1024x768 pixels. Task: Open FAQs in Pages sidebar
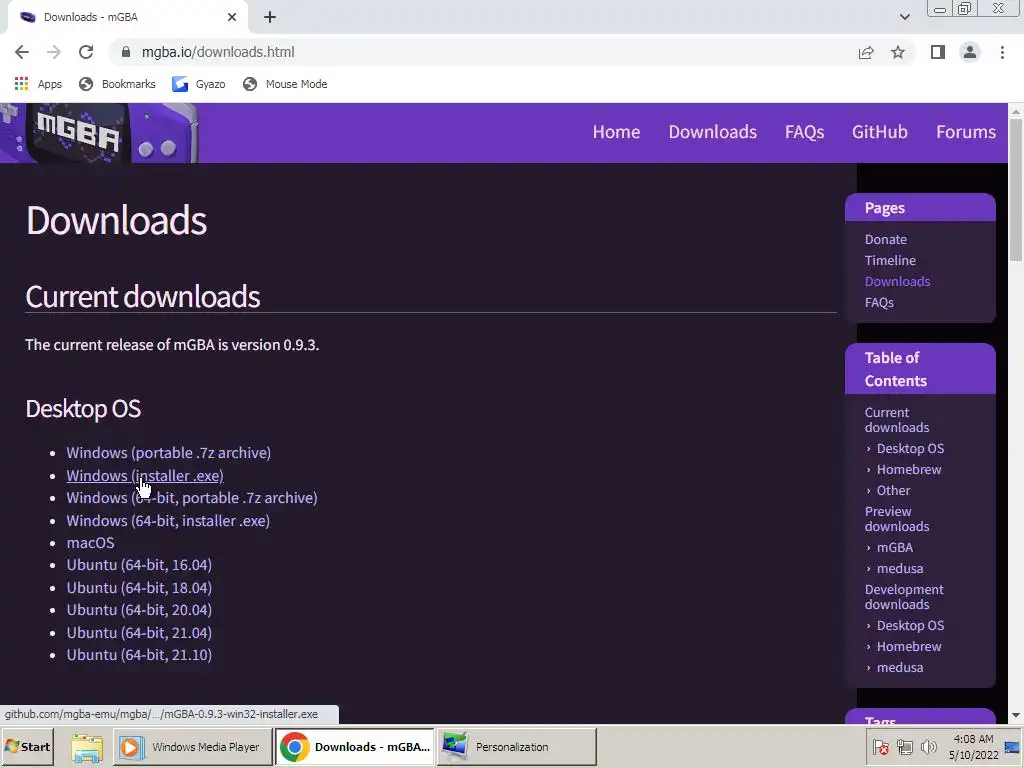[x=879, y=302]
